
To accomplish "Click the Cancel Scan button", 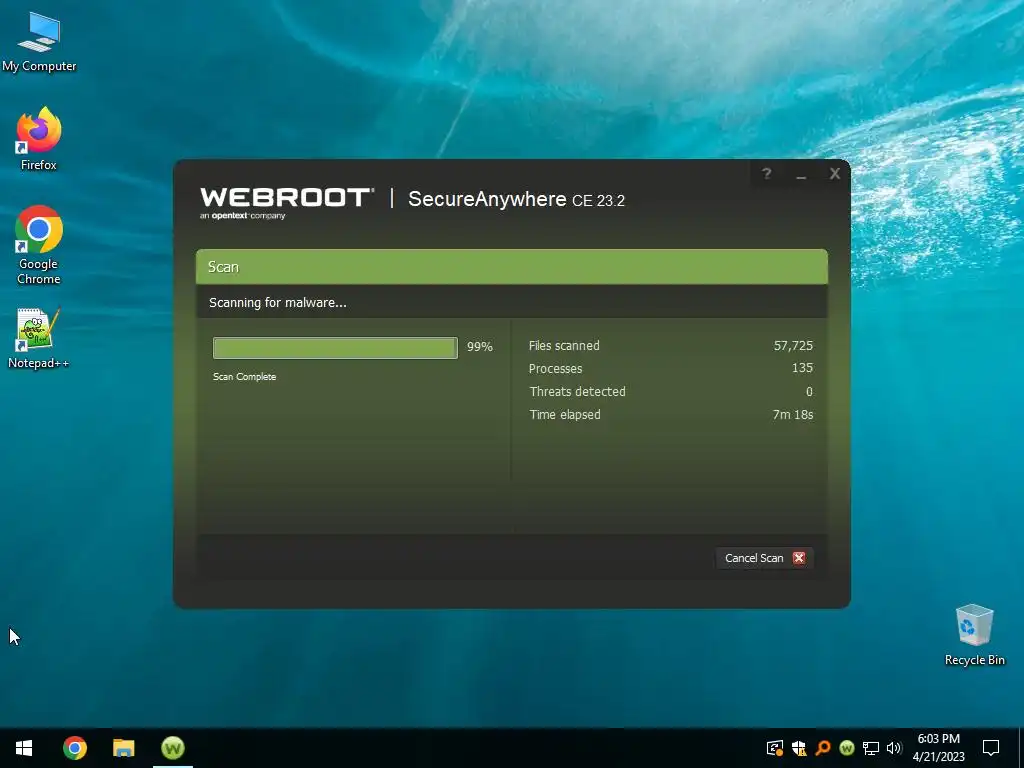I will click(765, 558).
